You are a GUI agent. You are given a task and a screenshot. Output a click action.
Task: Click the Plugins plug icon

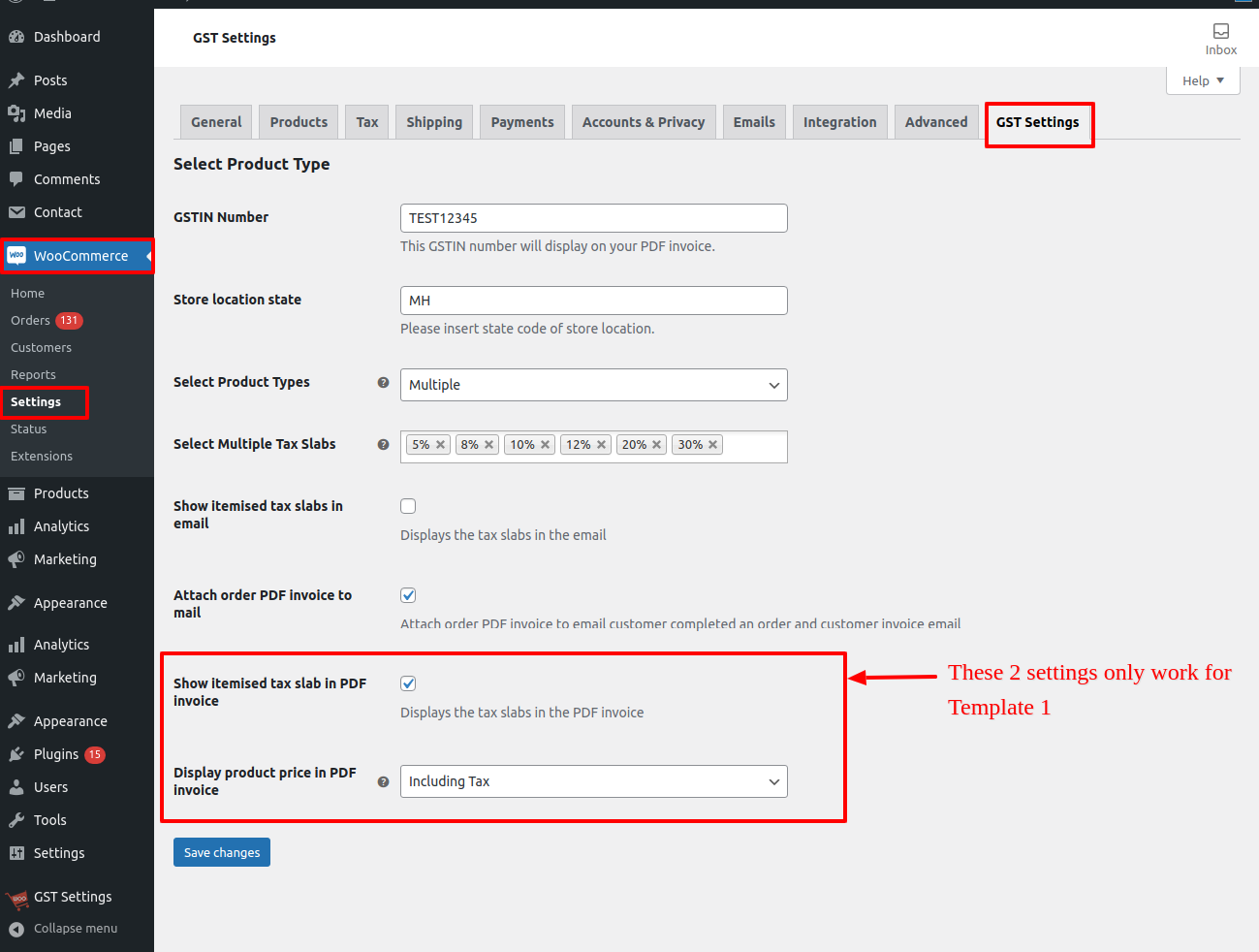click(16, 754)
